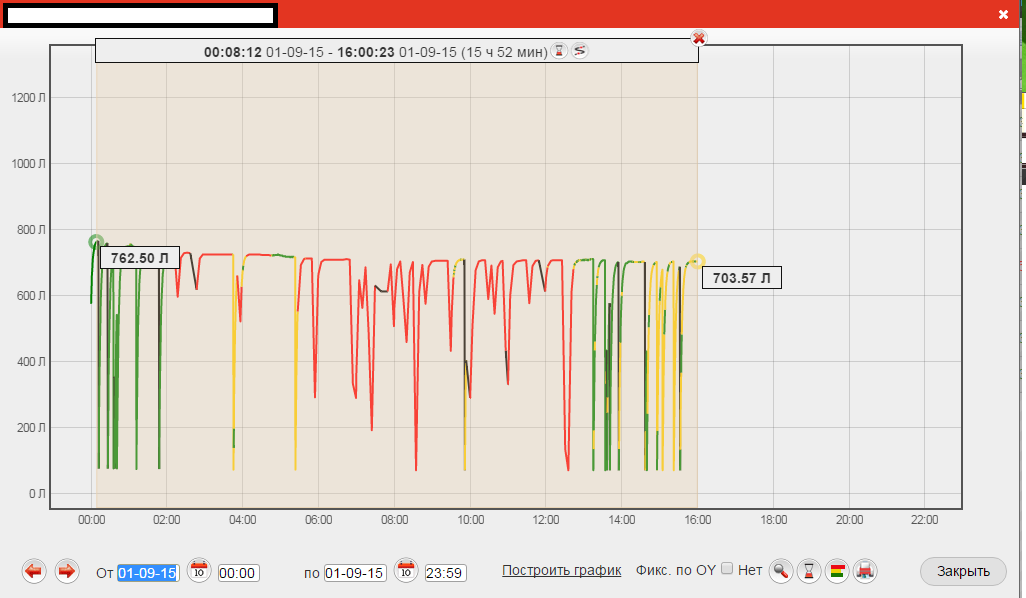Image resolution: width=1026 pixels, height=598 pixels.
Task: Click the route track icon in selection header
Action: pyautogui.click(x=580, y=50)
